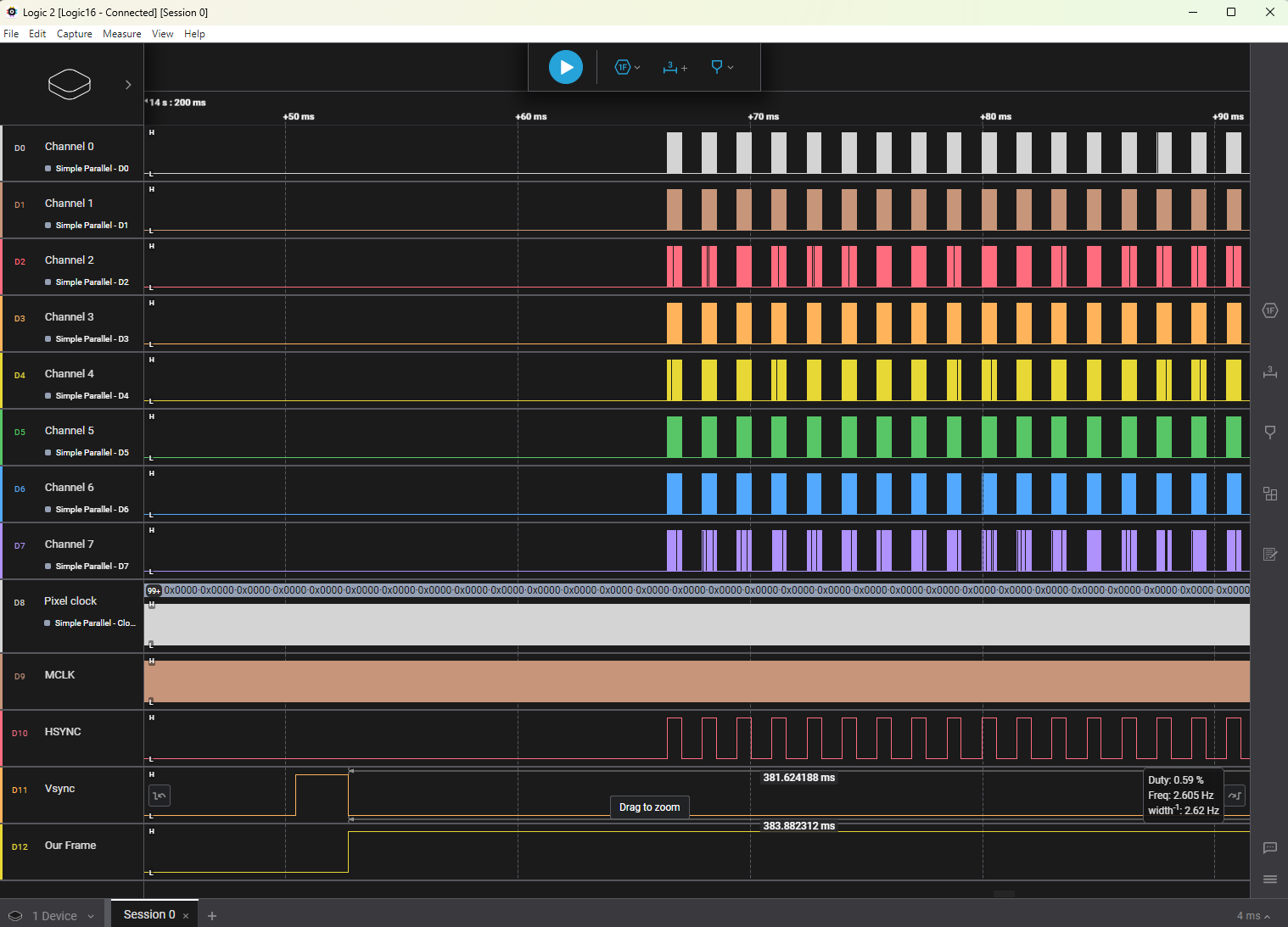Open the hamburger menu at the bottom right

[x=1269, y=879]
